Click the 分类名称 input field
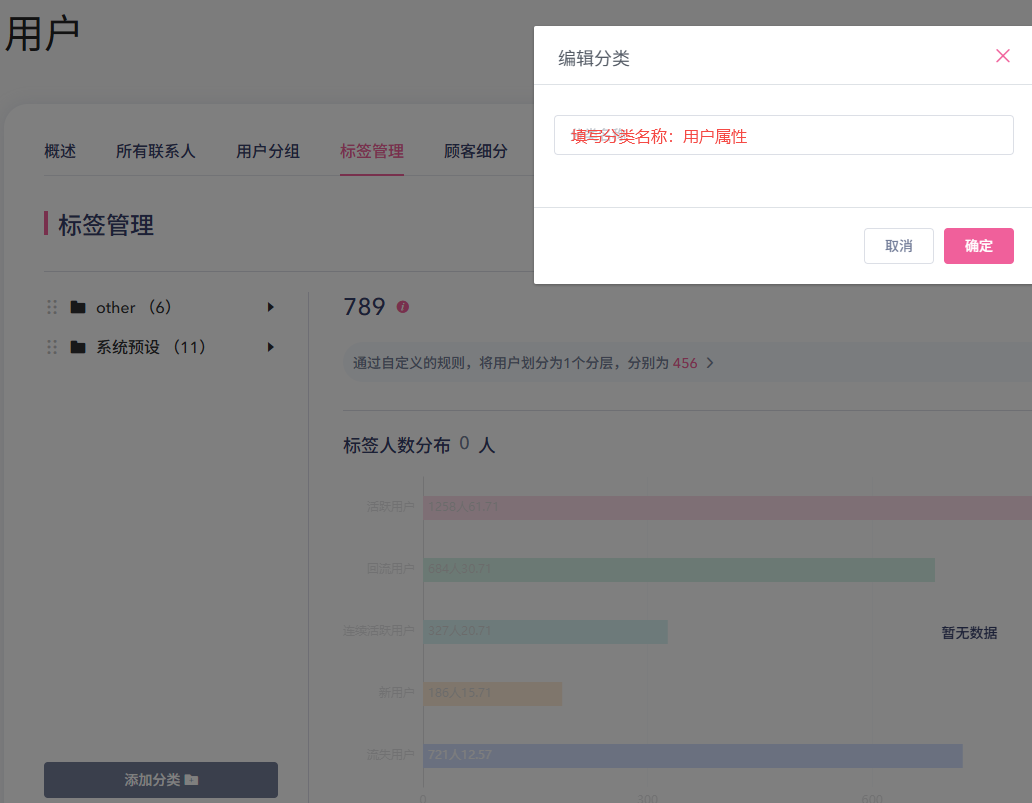Image resolution: width=1032 pixels, height=803 pixels. tap(783, 136)
